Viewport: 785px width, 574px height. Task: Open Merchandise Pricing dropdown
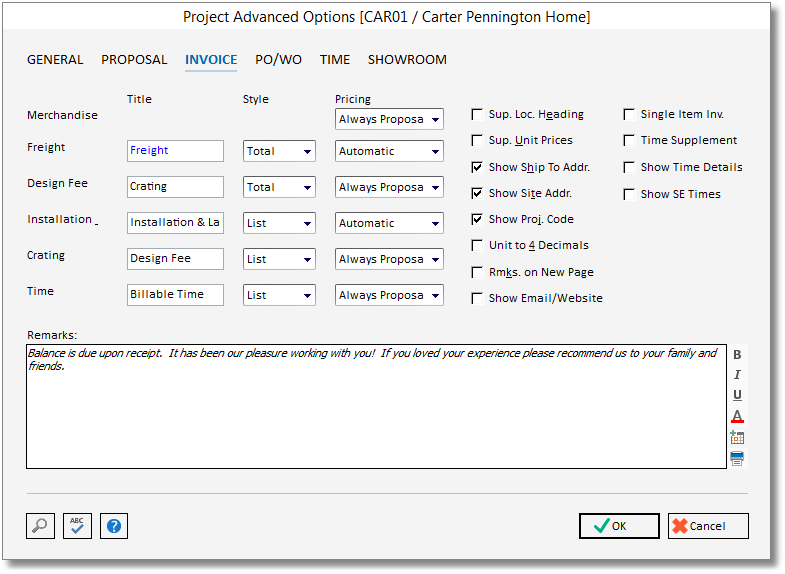[389, 119]
